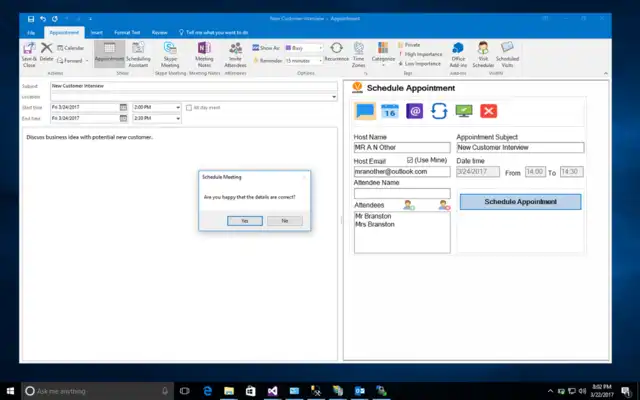This screenshot has height=400, width=640.
Task: Tick the All day event checkbox
Action: (x=189, y=108)
